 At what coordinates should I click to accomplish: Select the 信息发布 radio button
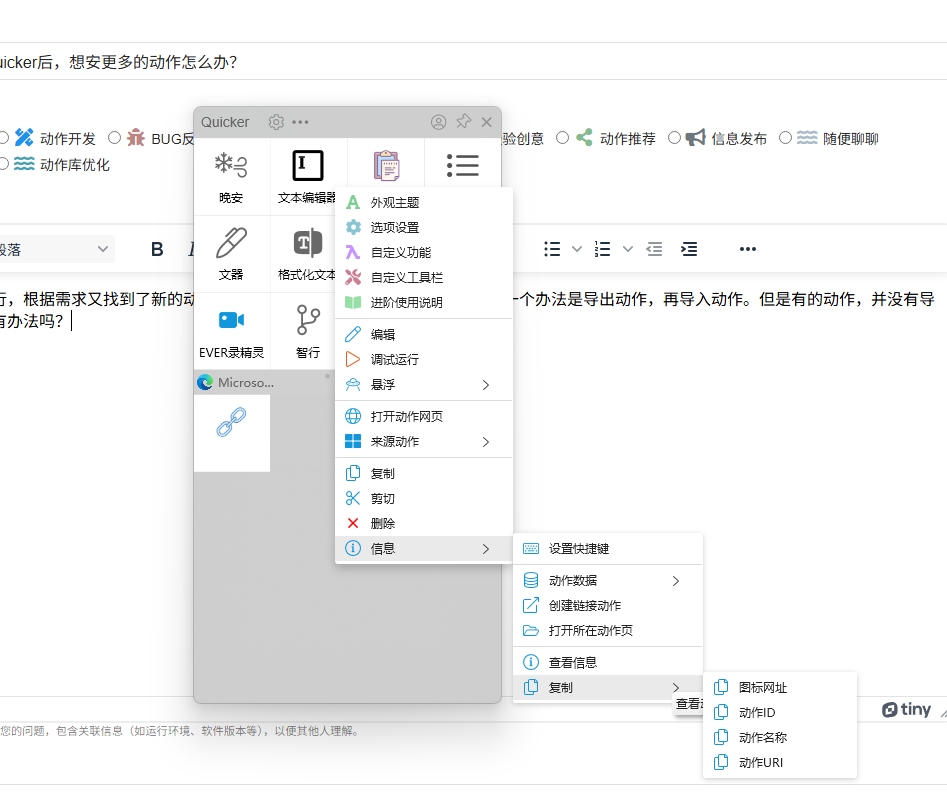[674, 138]
